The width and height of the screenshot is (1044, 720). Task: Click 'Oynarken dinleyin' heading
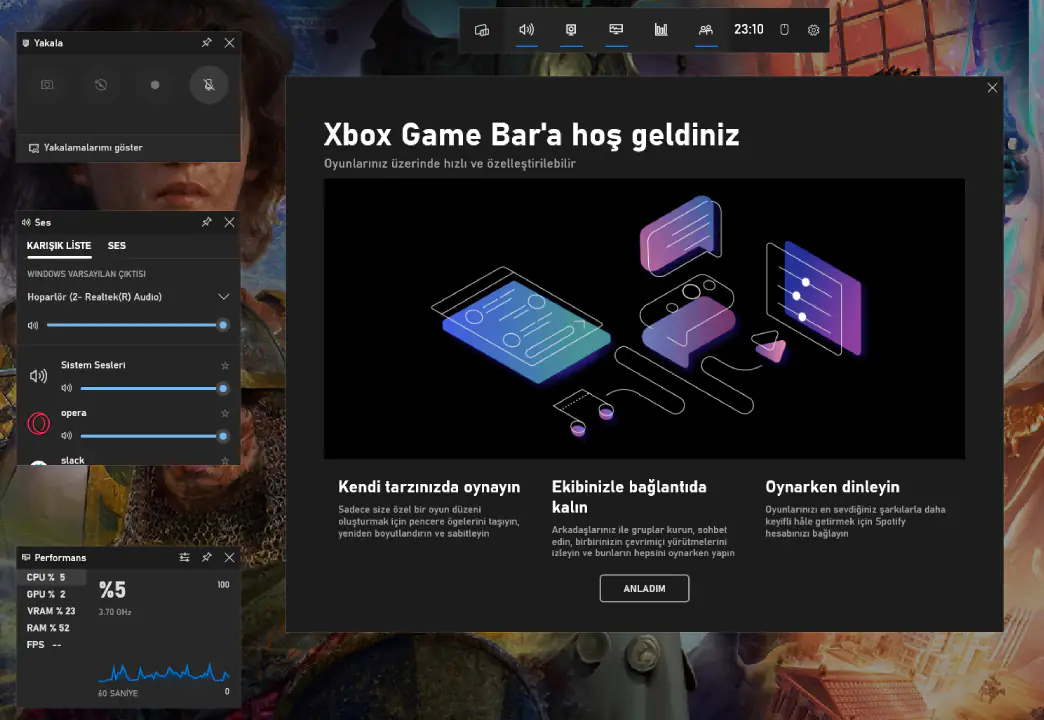tap(832, 487)
